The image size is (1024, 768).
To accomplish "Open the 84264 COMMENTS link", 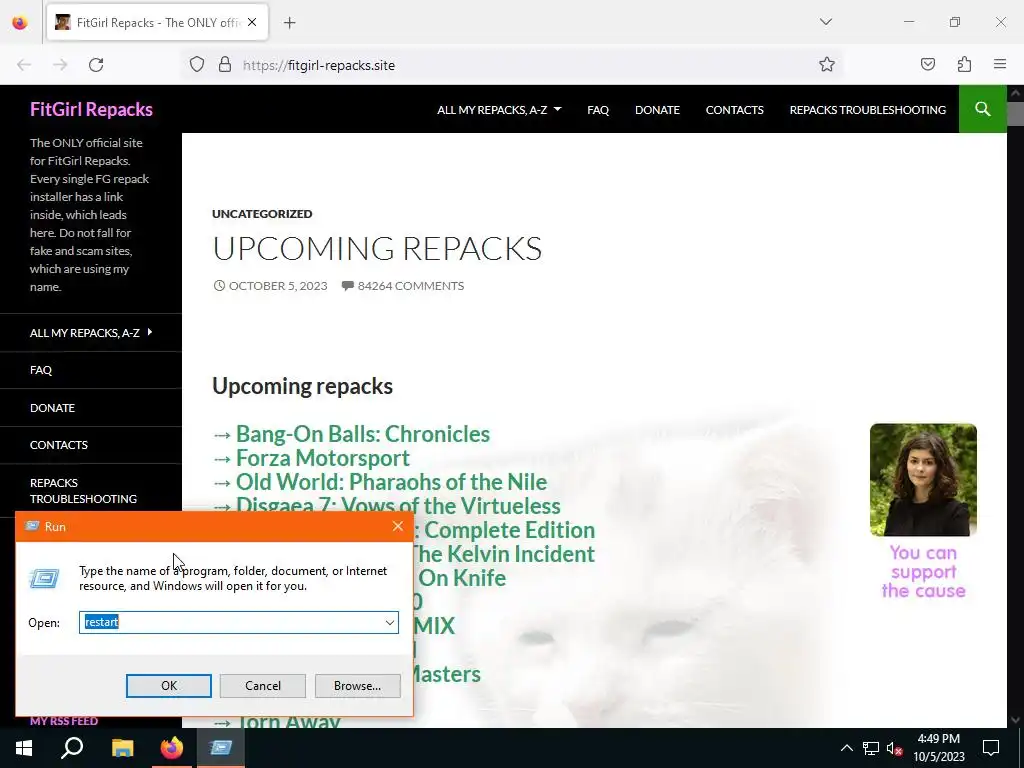I will (x=403, y=285).
